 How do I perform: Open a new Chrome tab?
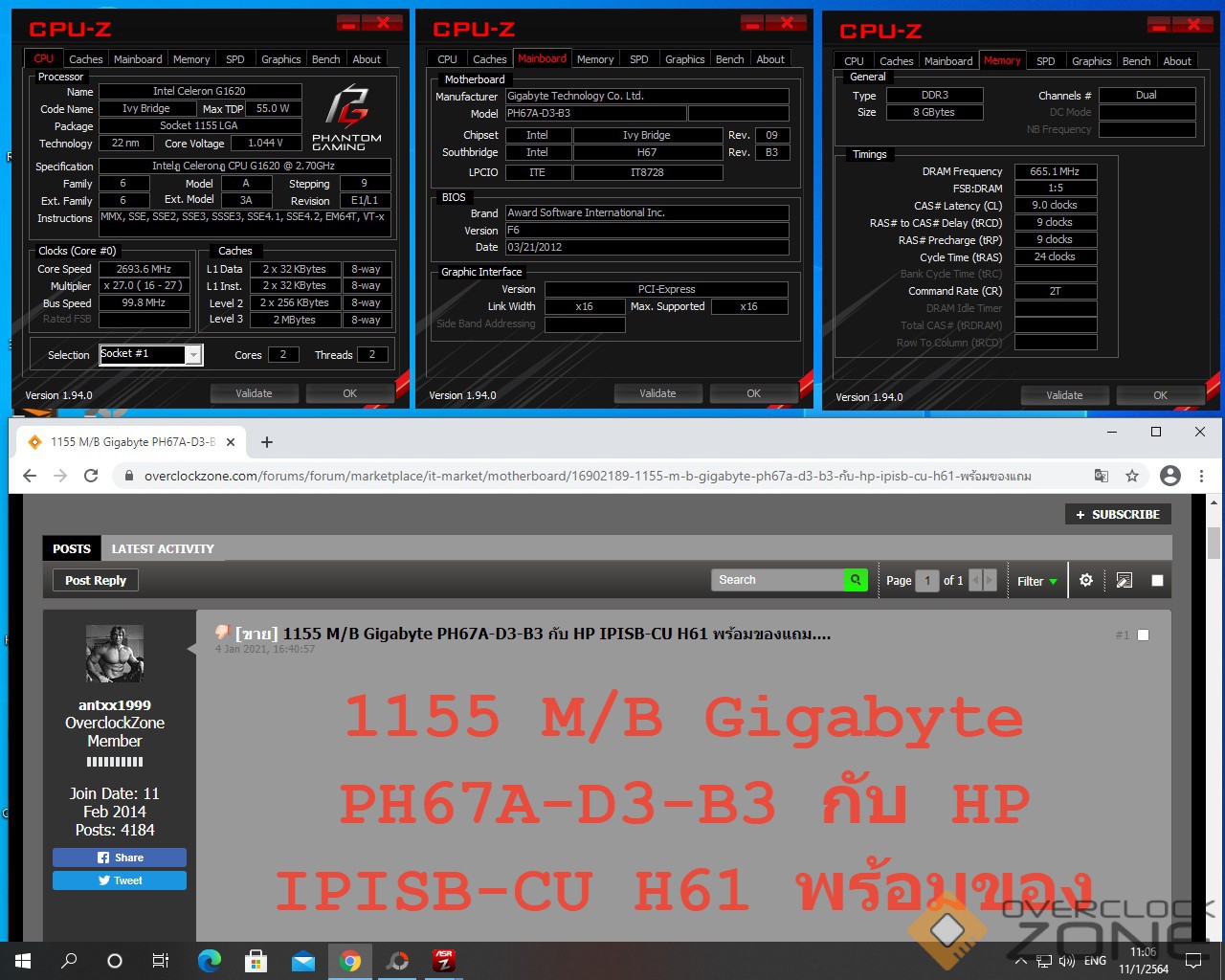click(x=267, y=442)
